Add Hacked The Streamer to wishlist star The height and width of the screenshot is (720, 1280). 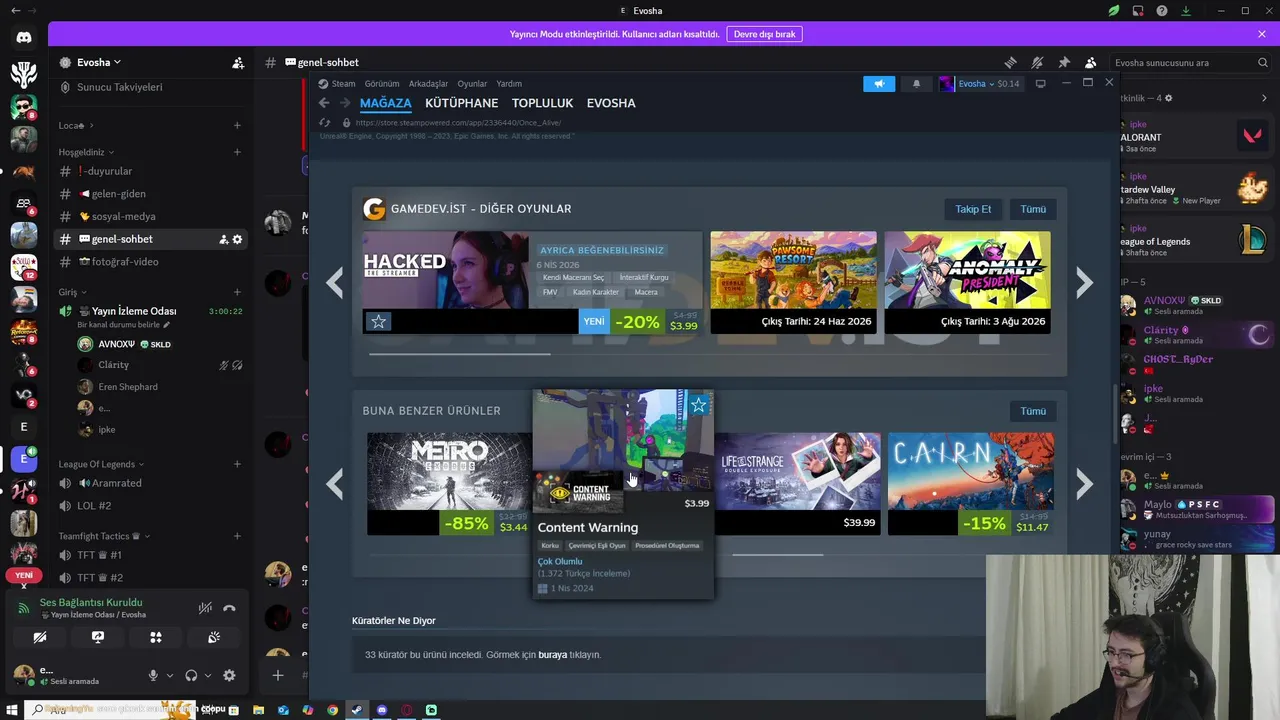(378, 322)
